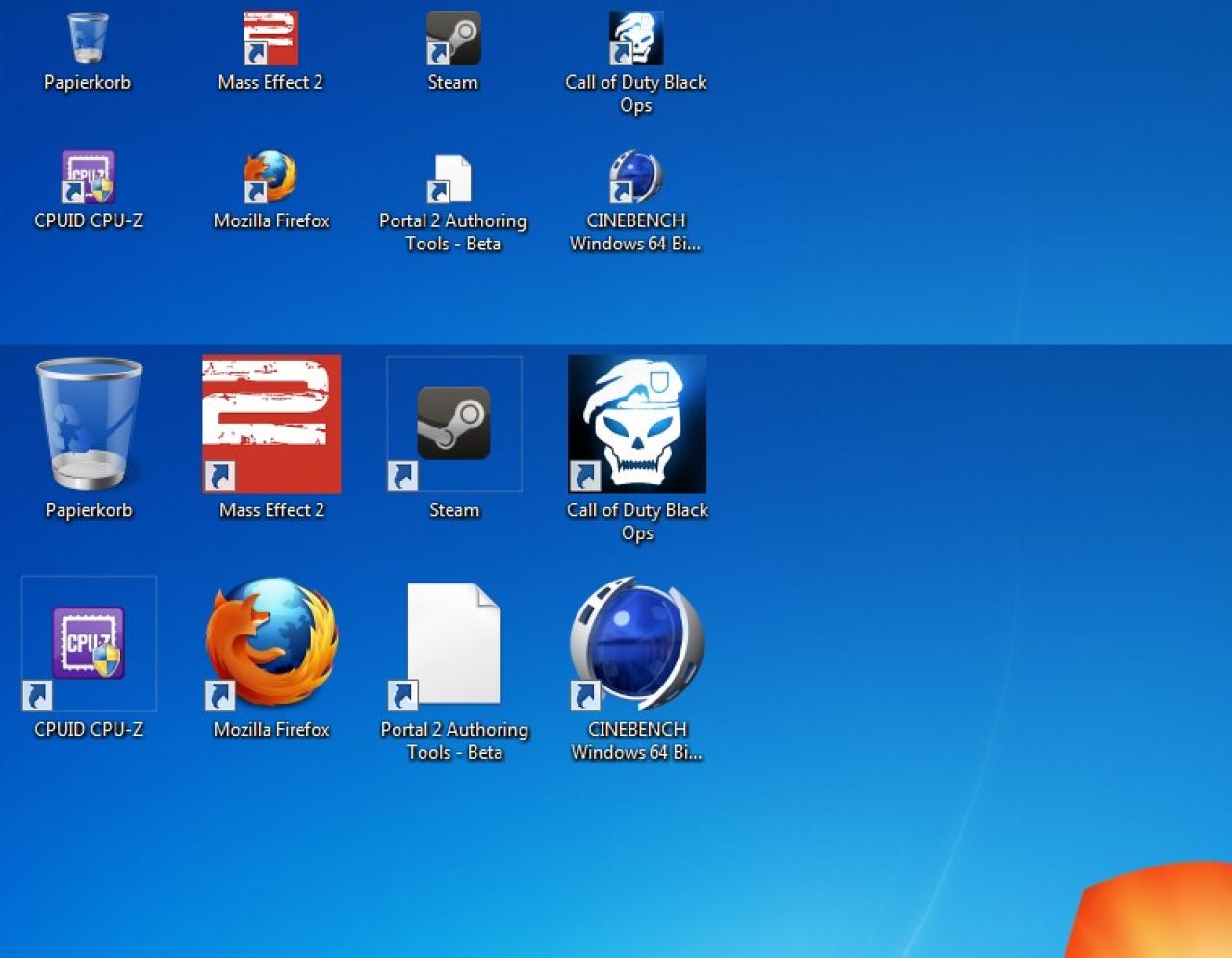Click the upper 'CPUID CPU-Z' text label
Viewport: 1232px width, 958px height.
click(x=89, y=220)
